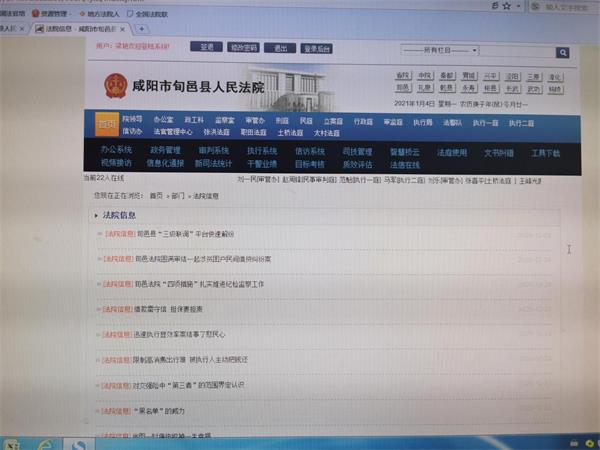The width and height of the screenshot is (600, 450).
Task: Open the 执行一庭 department menu
Action: point(486,123)
